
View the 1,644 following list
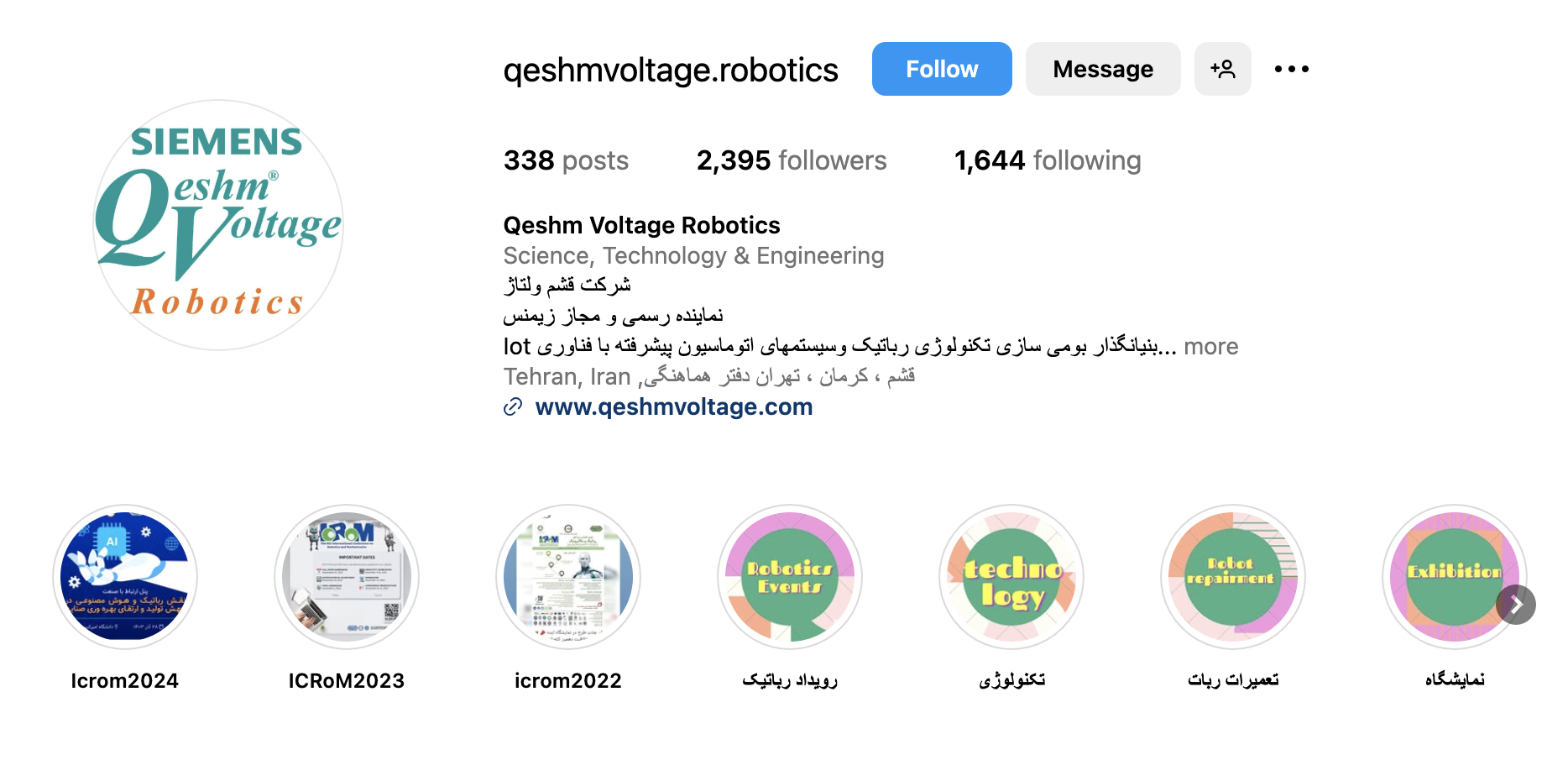tap(1048, 160)
